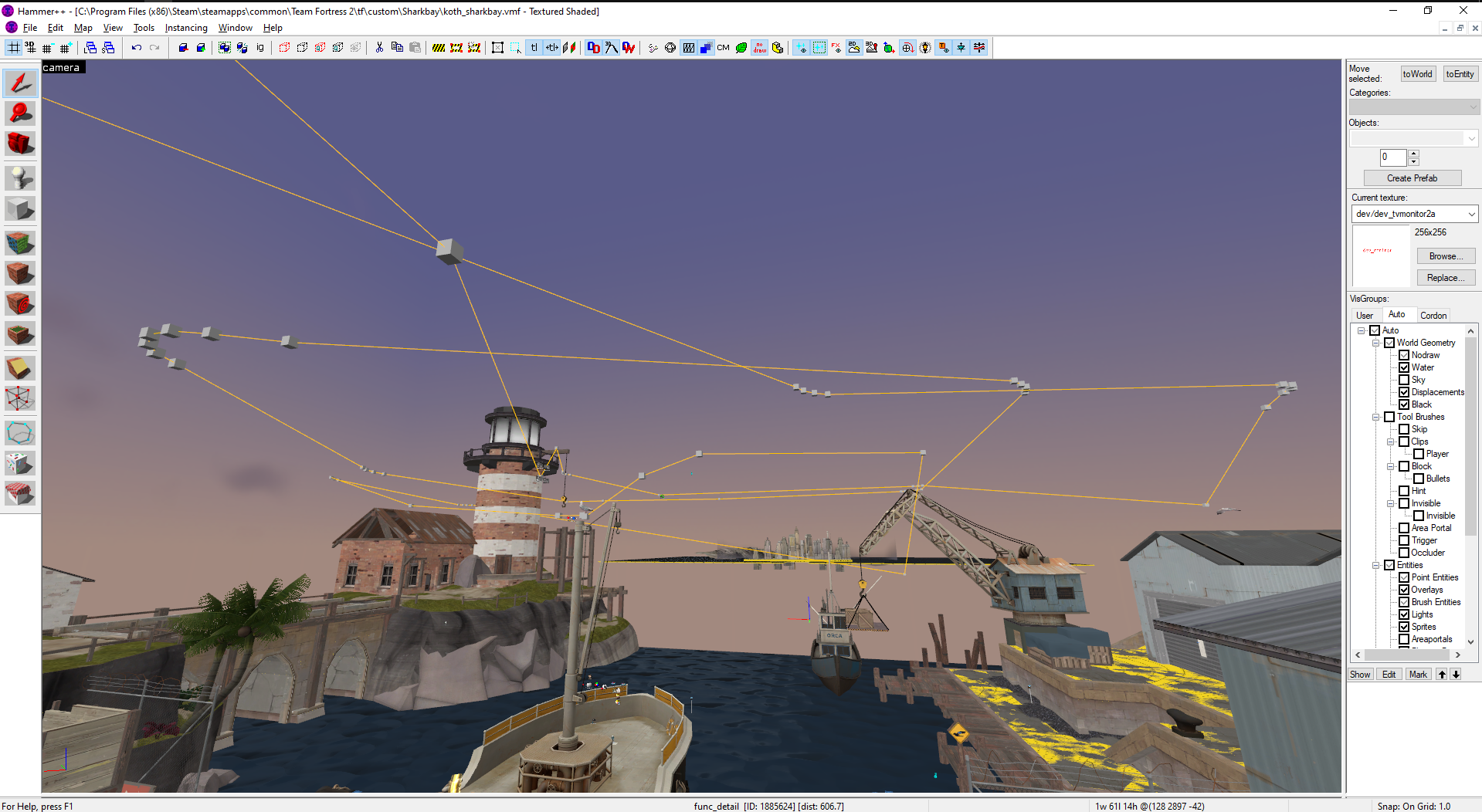Click the Undo arrow in toolbar

pyautogui.click(x=137, y=48)
